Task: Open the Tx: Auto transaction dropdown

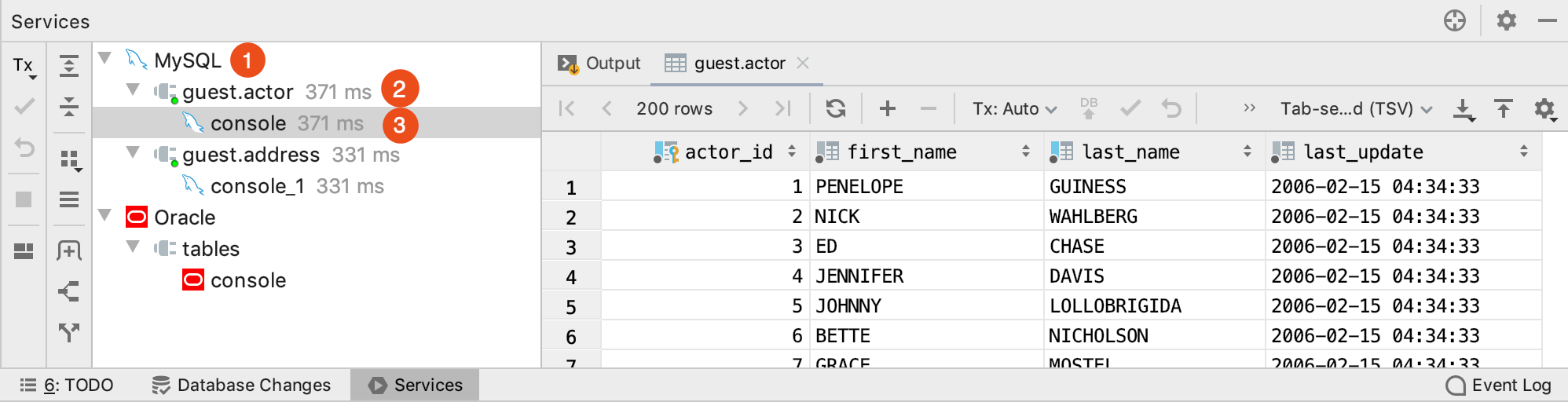Action: [x=1014, y=108]
